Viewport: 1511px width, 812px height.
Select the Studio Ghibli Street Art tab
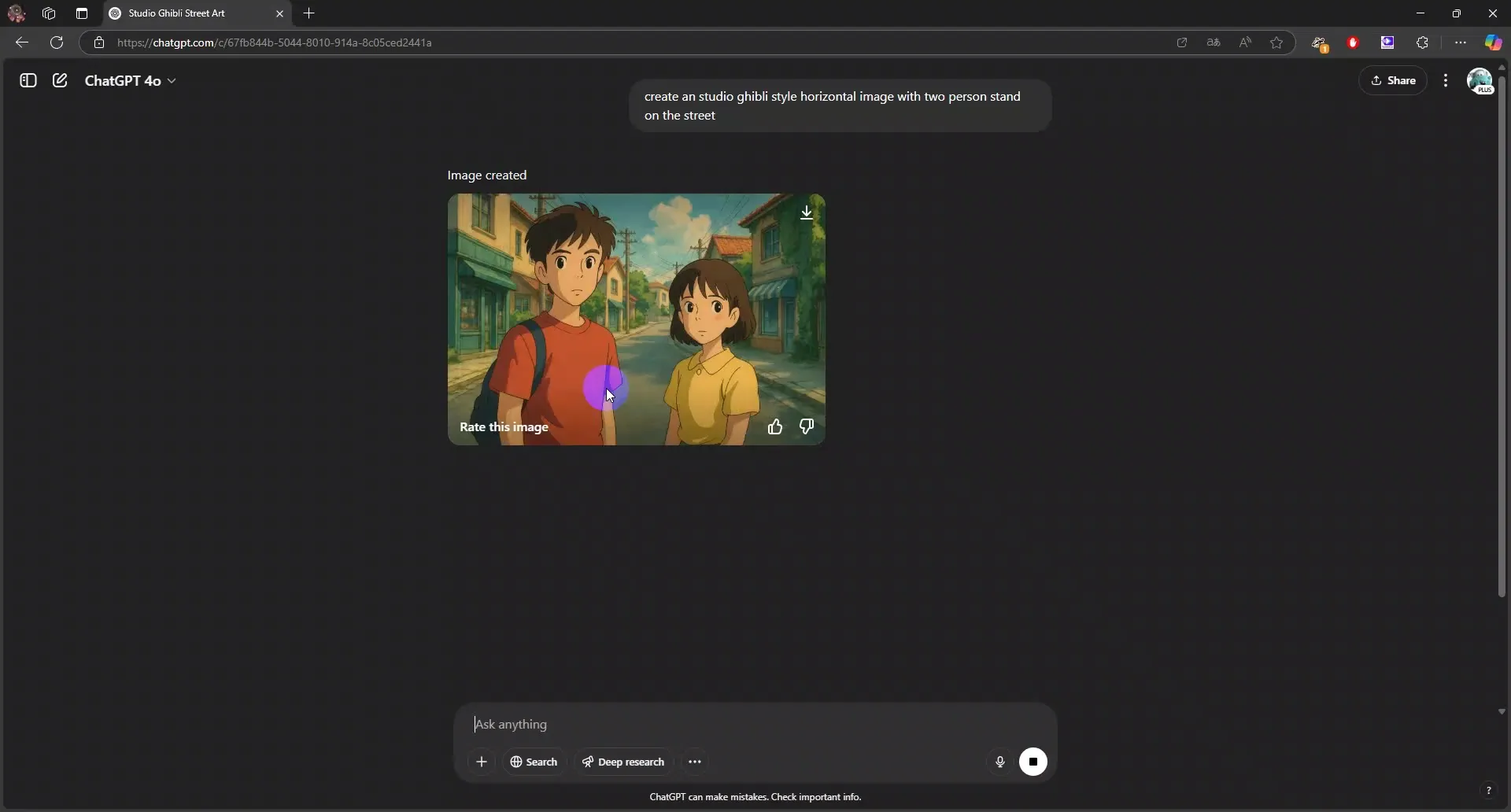click(x=197, y=13)
